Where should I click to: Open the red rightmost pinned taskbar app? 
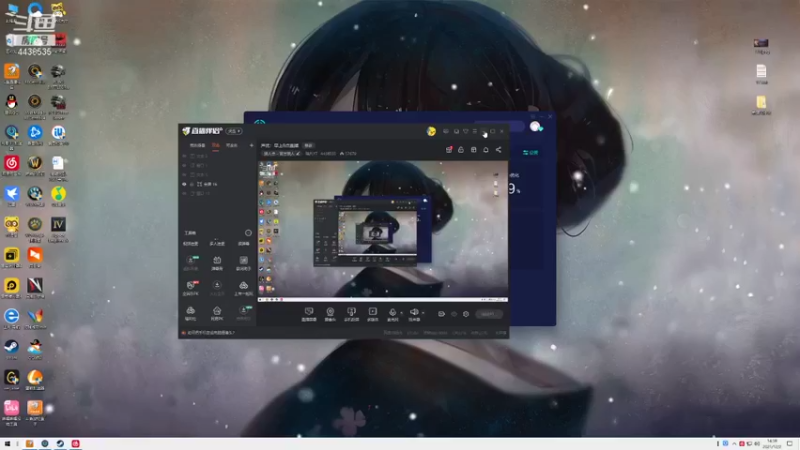tap(76, 444)
